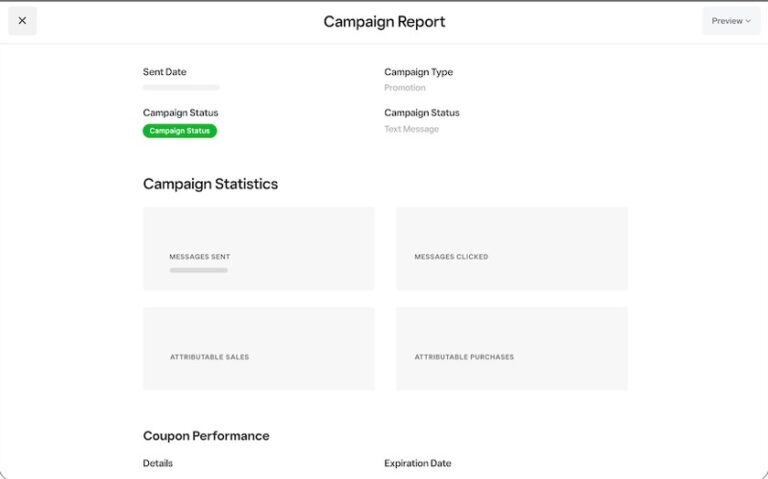Click the Text Message value
This screenshot has height=479, width=768.
pyautogui.click(x=411, y=129)
